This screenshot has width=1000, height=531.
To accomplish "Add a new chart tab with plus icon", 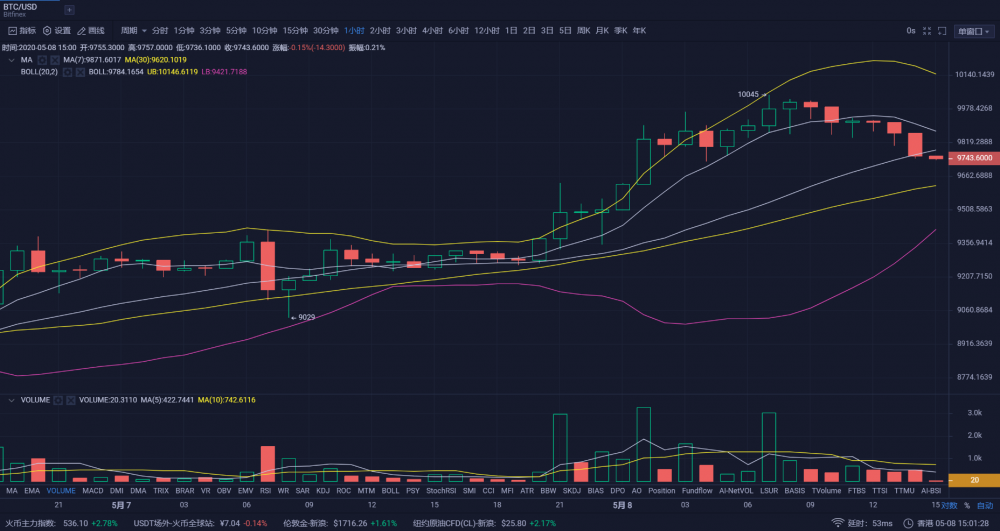I will (69, 10).
